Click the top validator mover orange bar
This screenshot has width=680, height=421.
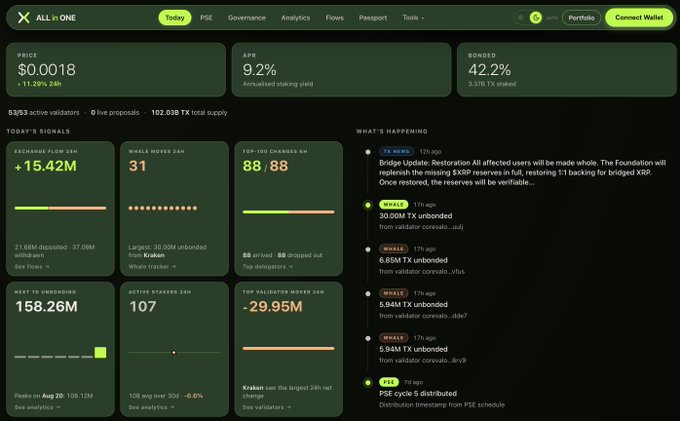(288, 349)
